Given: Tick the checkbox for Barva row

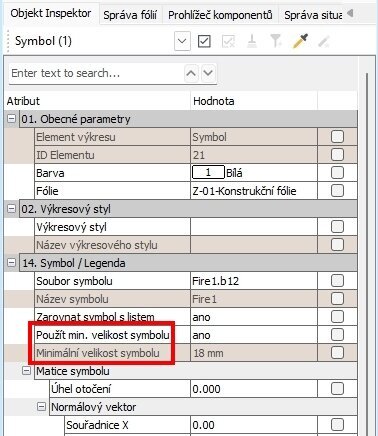Looking at the screenshot, I should click(x=337, y=173).
